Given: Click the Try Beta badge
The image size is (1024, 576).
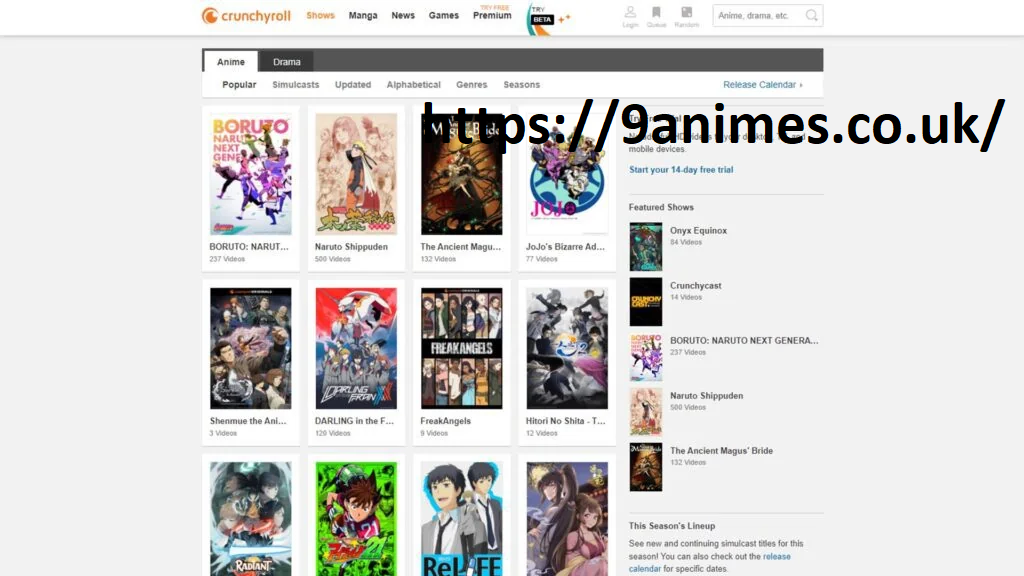Looking at the screenshot, I should click(x=542, y=20).
